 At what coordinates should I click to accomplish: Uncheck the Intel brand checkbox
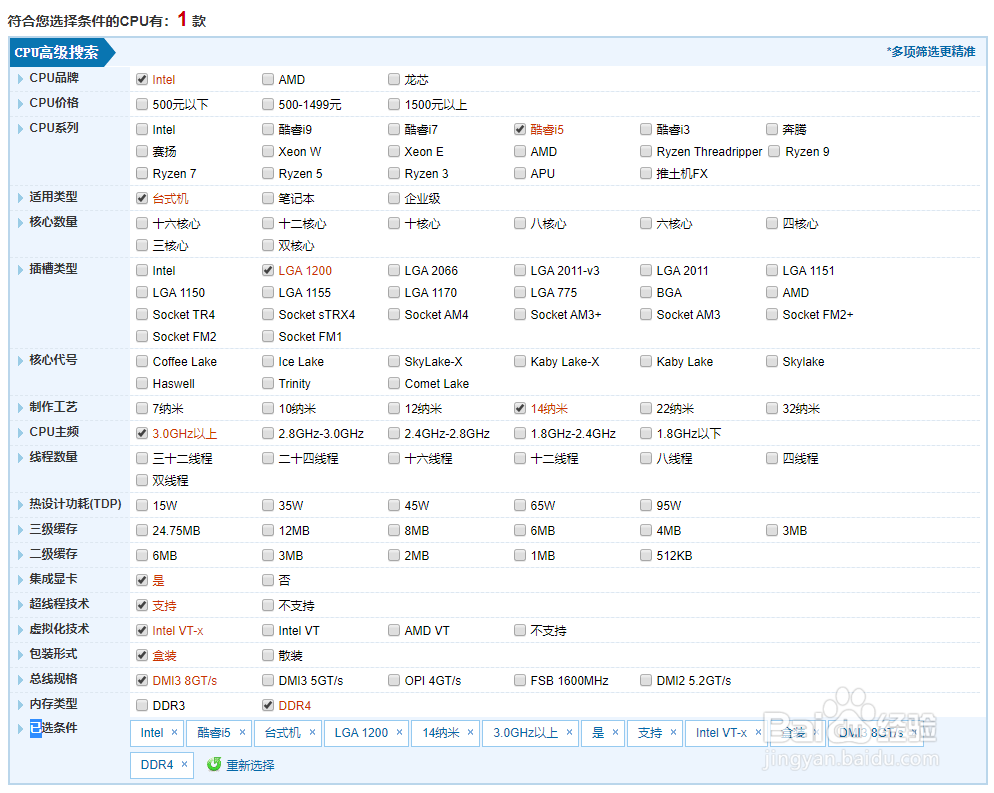(x=142, y=79)
